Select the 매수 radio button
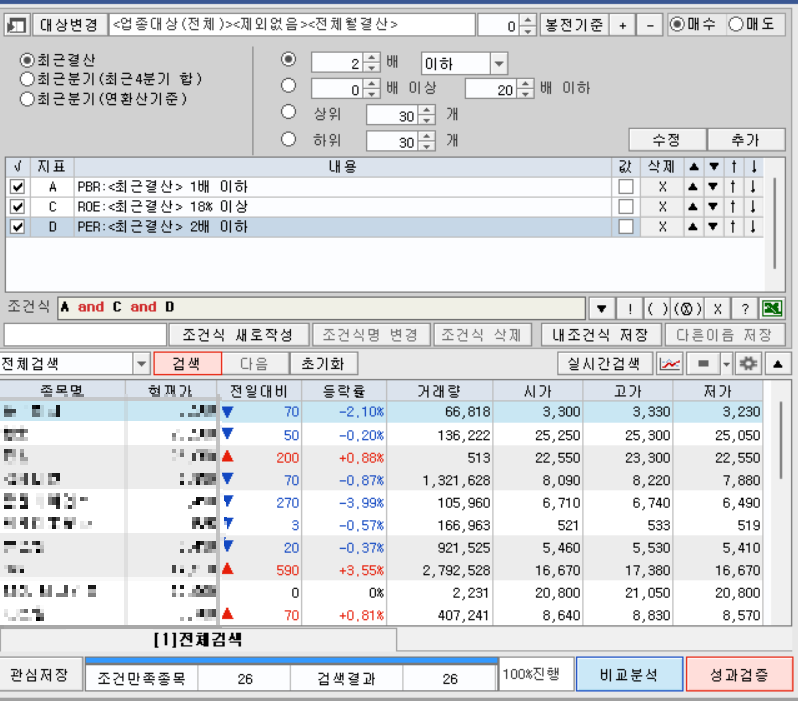Viewport: 798px width, 701px height. 677,24
